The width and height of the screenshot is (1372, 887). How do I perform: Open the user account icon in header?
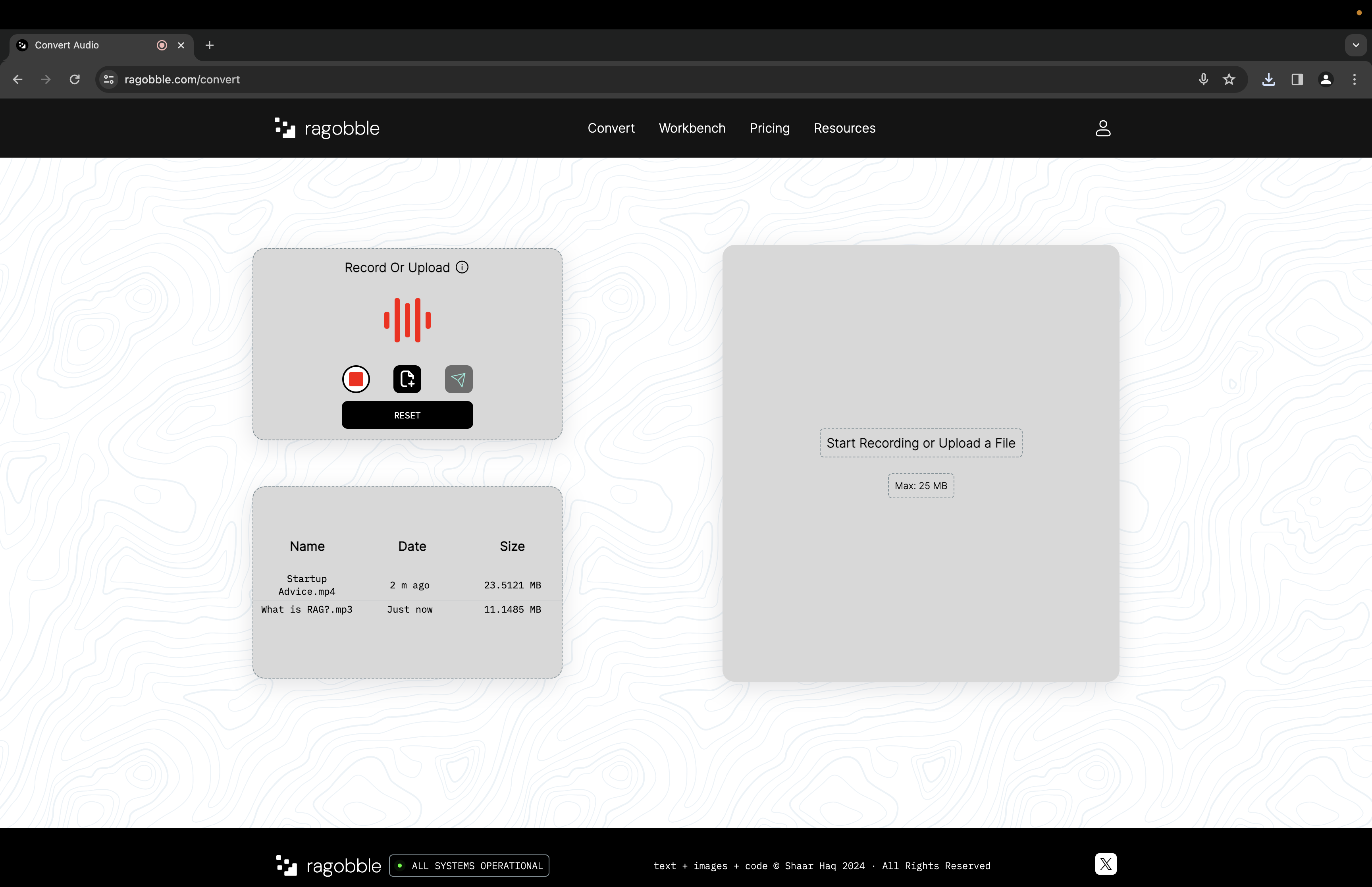tap(1102, 128)
